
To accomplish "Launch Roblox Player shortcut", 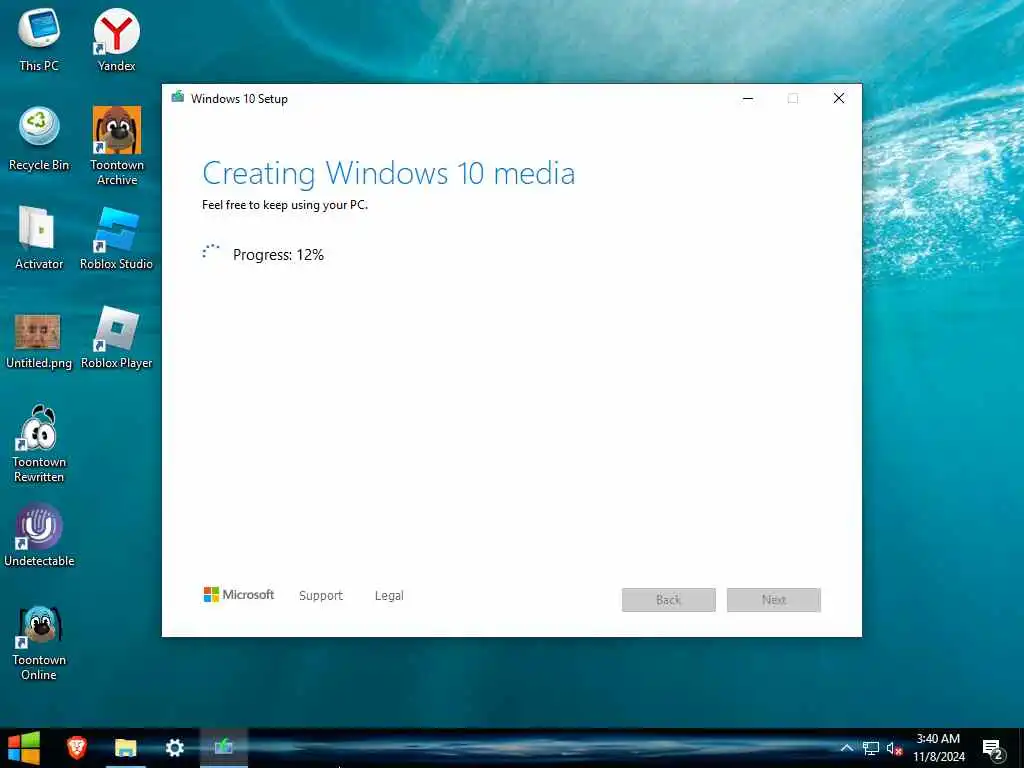I will click(x=116, y=336).
